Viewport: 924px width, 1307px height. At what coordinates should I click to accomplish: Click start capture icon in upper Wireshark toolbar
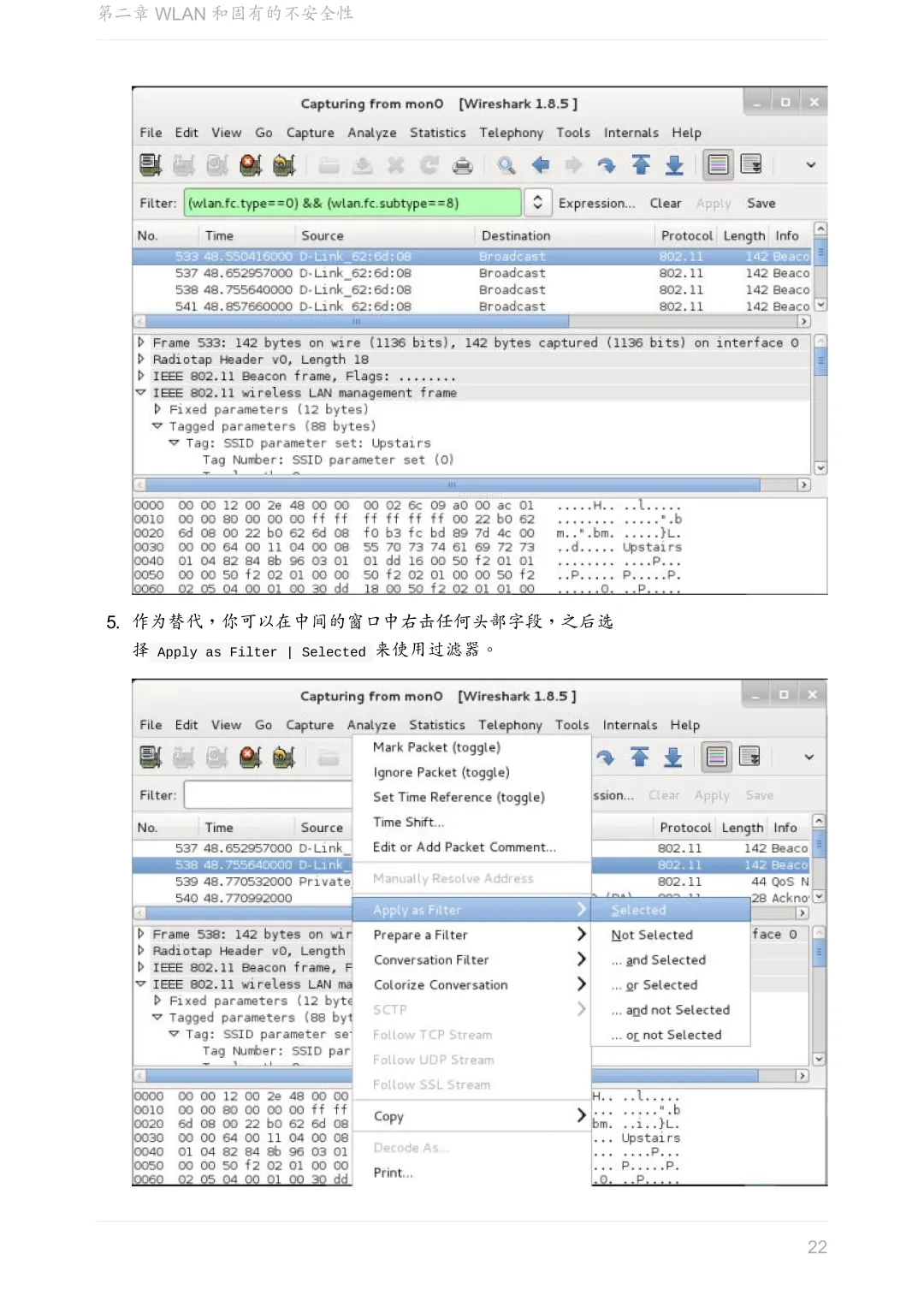click(217, 164)
